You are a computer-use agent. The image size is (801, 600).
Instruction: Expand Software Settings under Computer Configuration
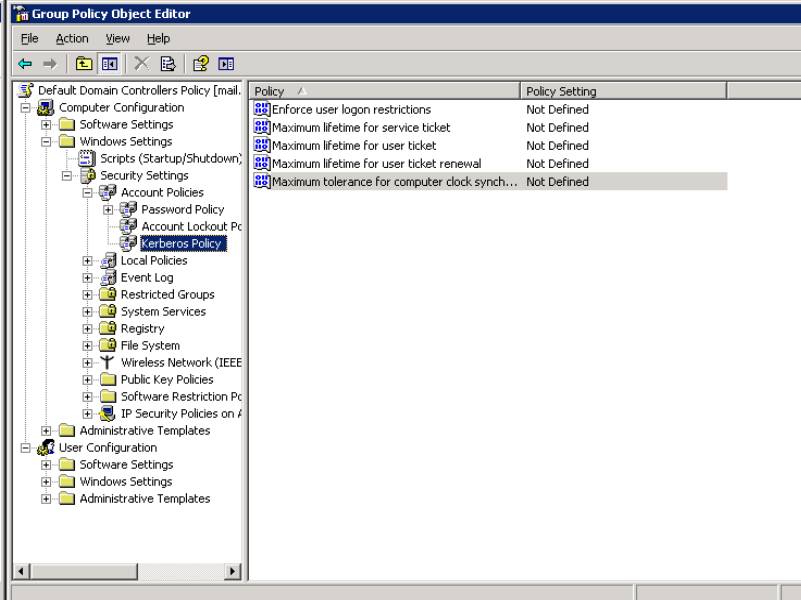coord(46,125)
